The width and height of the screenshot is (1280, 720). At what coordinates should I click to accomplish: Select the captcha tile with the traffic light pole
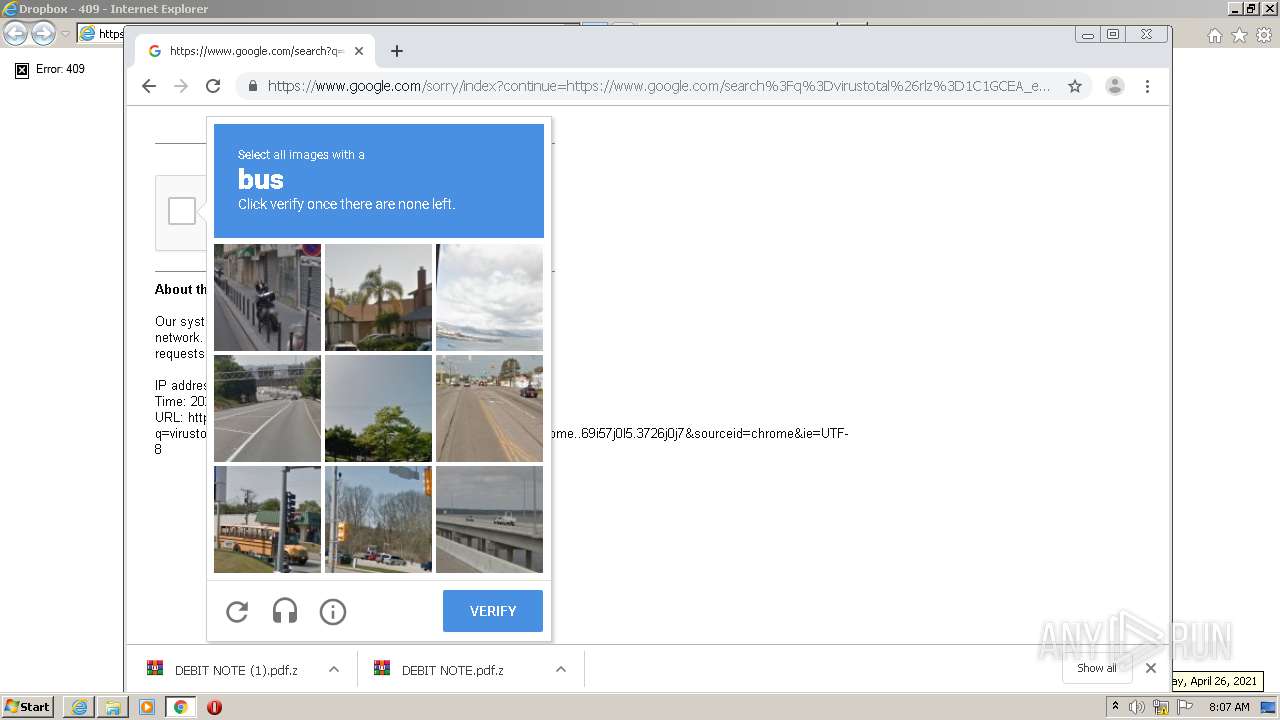pyautogui.click(x=379, y=519)
